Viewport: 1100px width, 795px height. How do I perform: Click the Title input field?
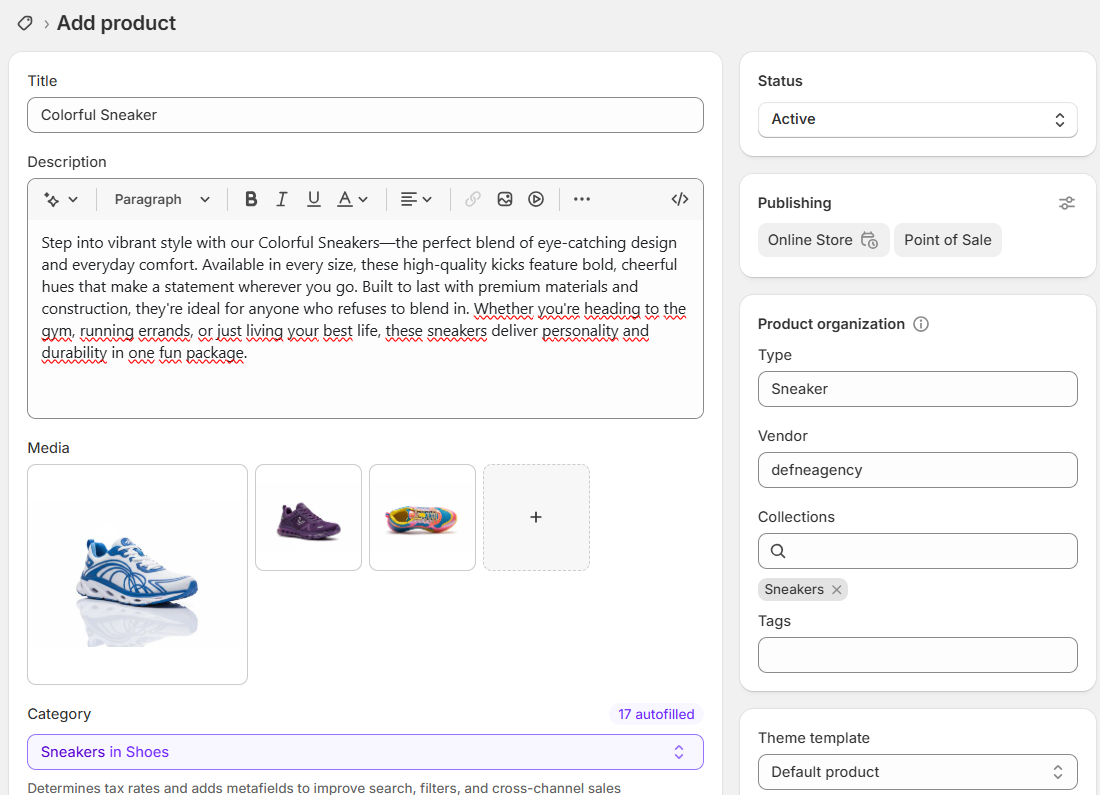click(365, 115)
